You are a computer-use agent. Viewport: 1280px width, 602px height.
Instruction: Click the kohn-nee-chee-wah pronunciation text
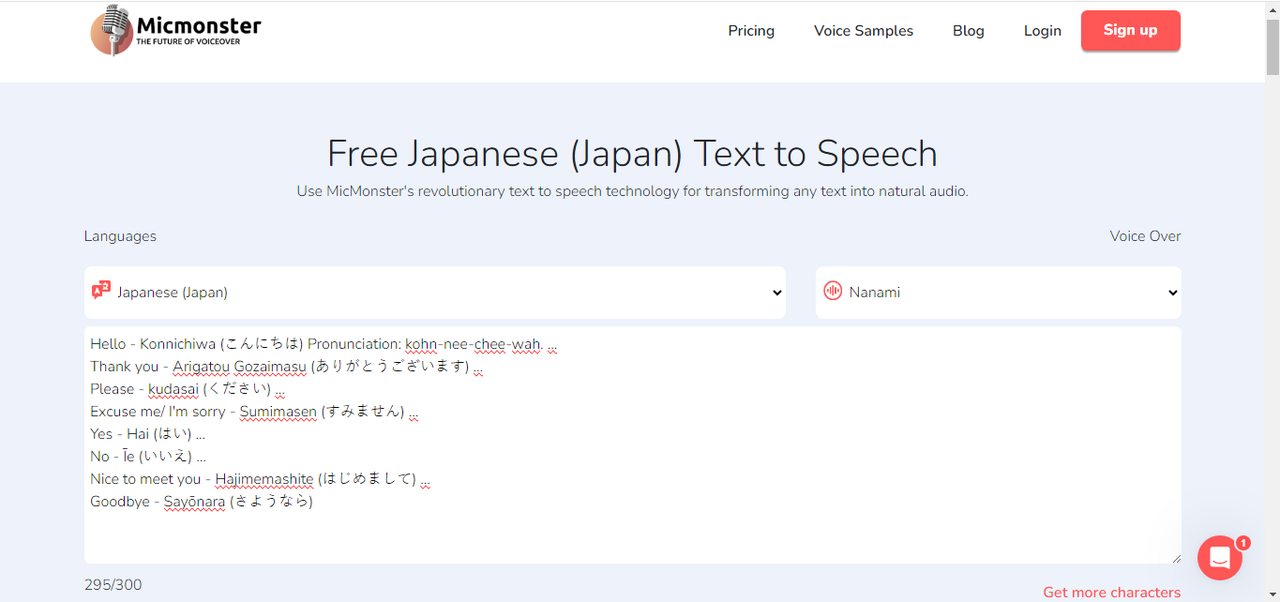pos(474,344)
